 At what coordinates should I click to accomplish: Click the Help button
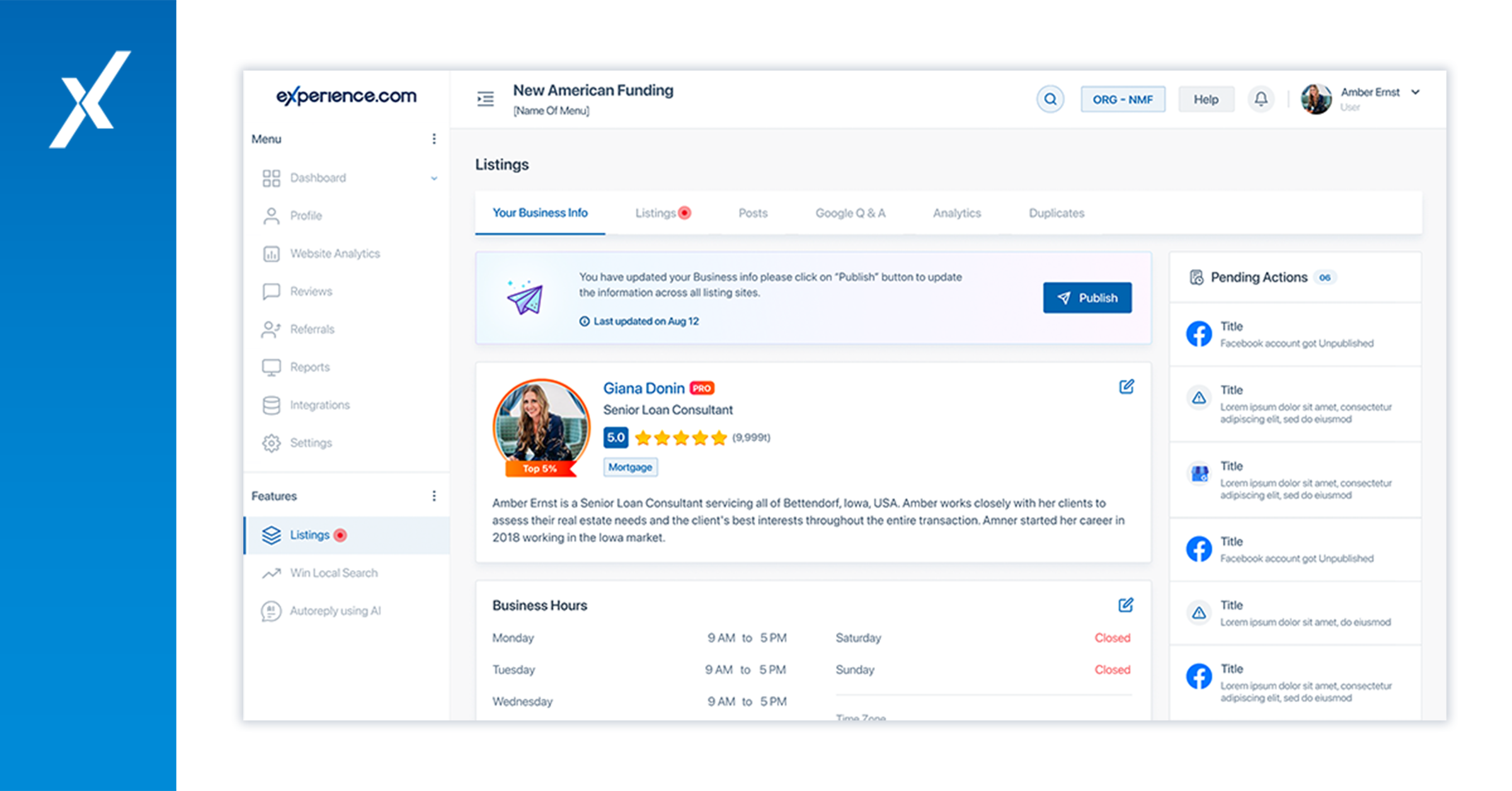click(1206, 99)
